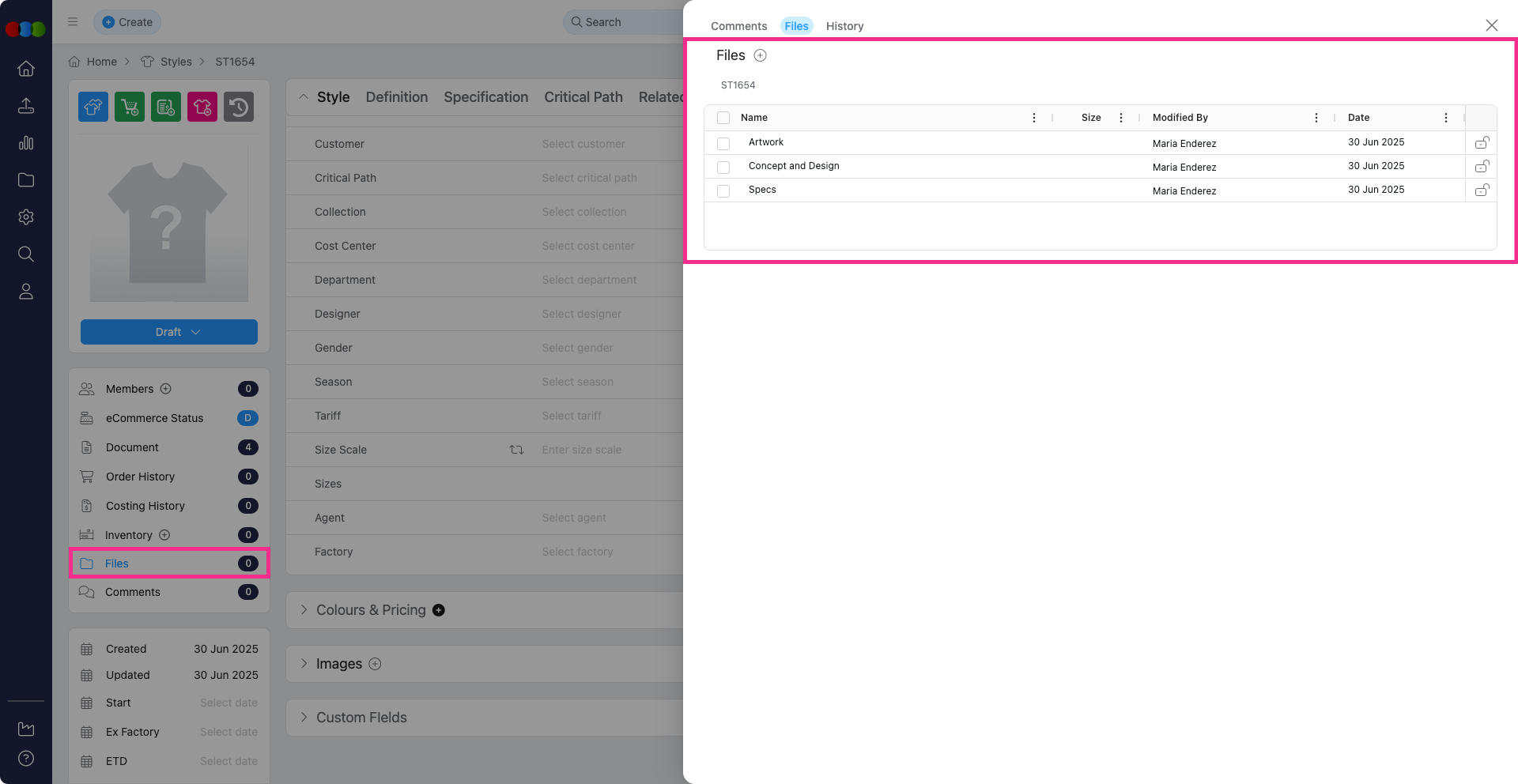
Task: Click the grey history clock icon
Action: click(x=238, y=107)
